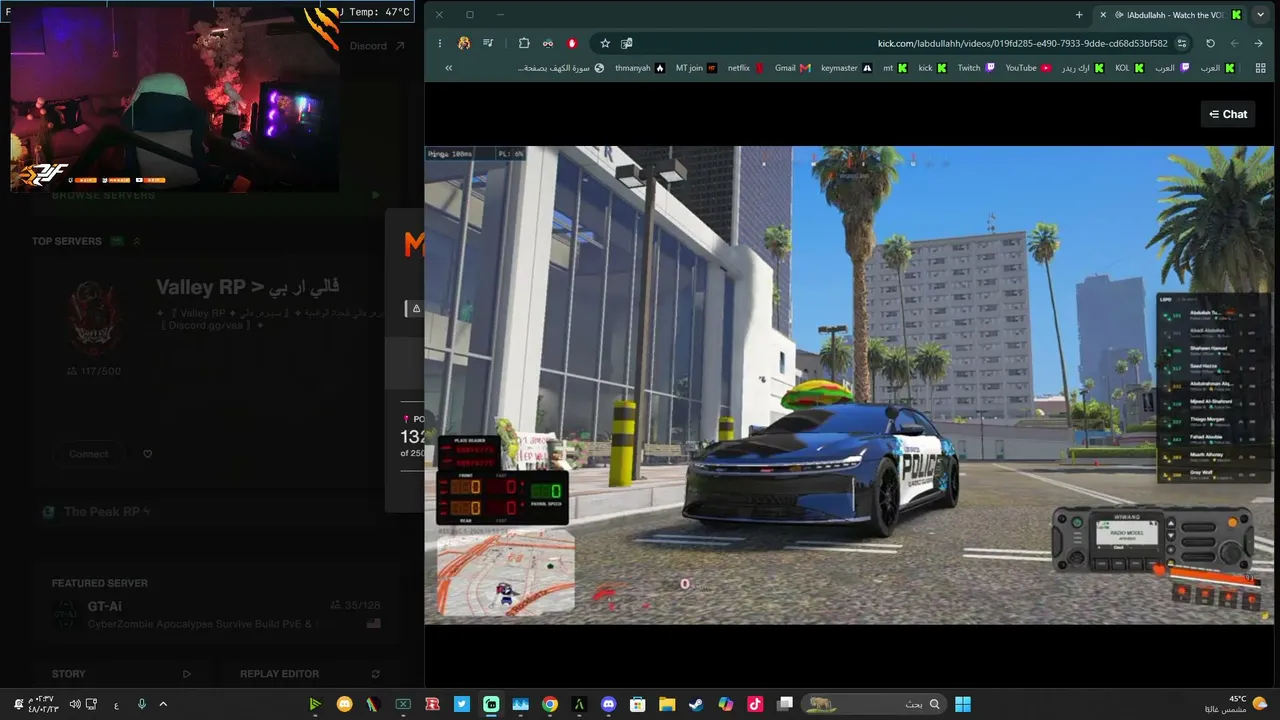1280x720 pixels.
Task: Bookmark this page with the star
Action: pos(605,43)
